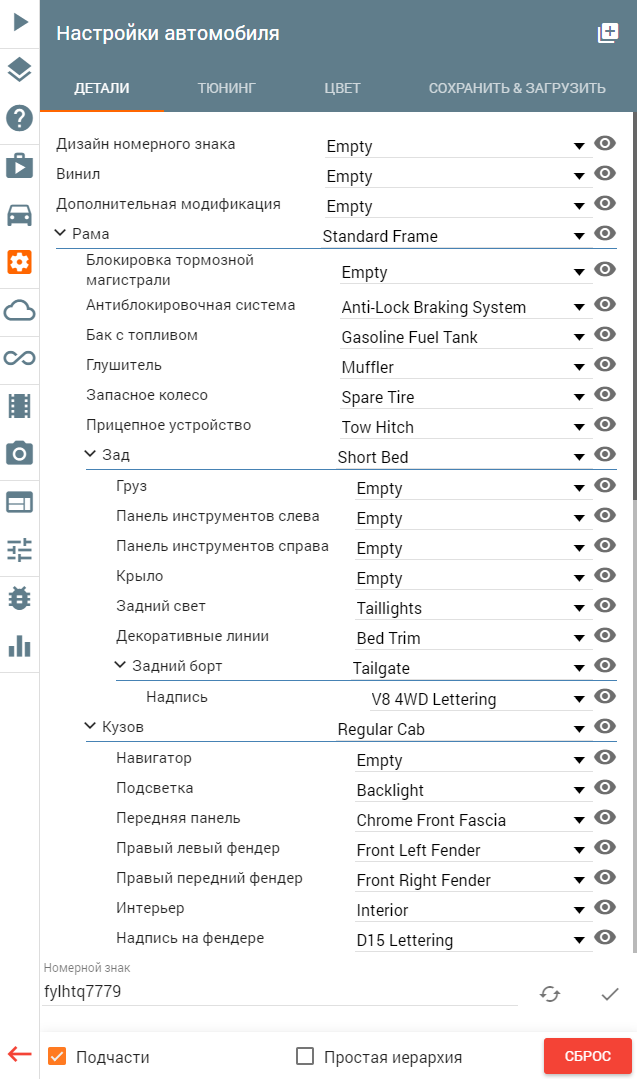This screenshot has width=637, height=1079.
Task: Click the regenerate license plate icon
Action: coord(550,994)
